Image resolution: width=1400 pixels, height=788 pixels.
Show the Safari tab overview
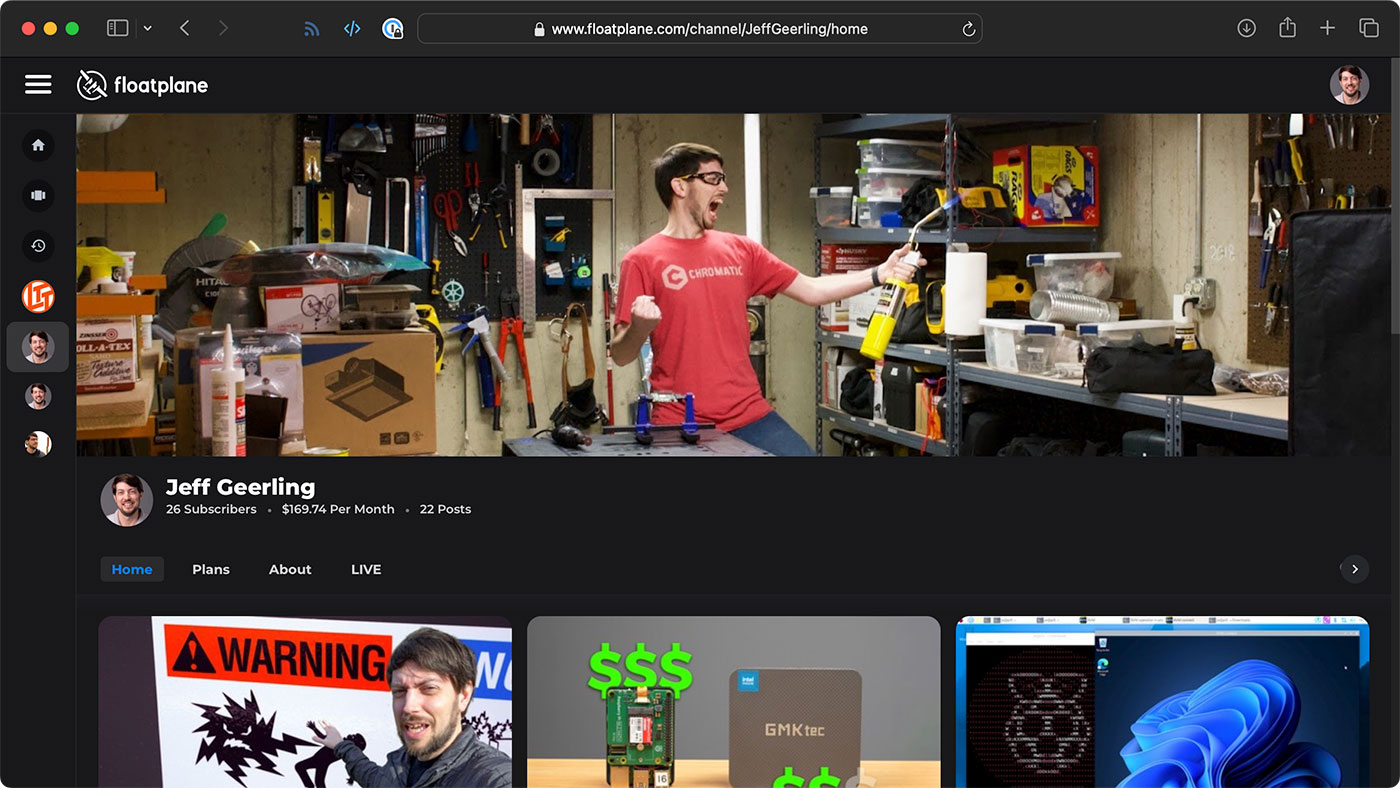(1368, 28)
